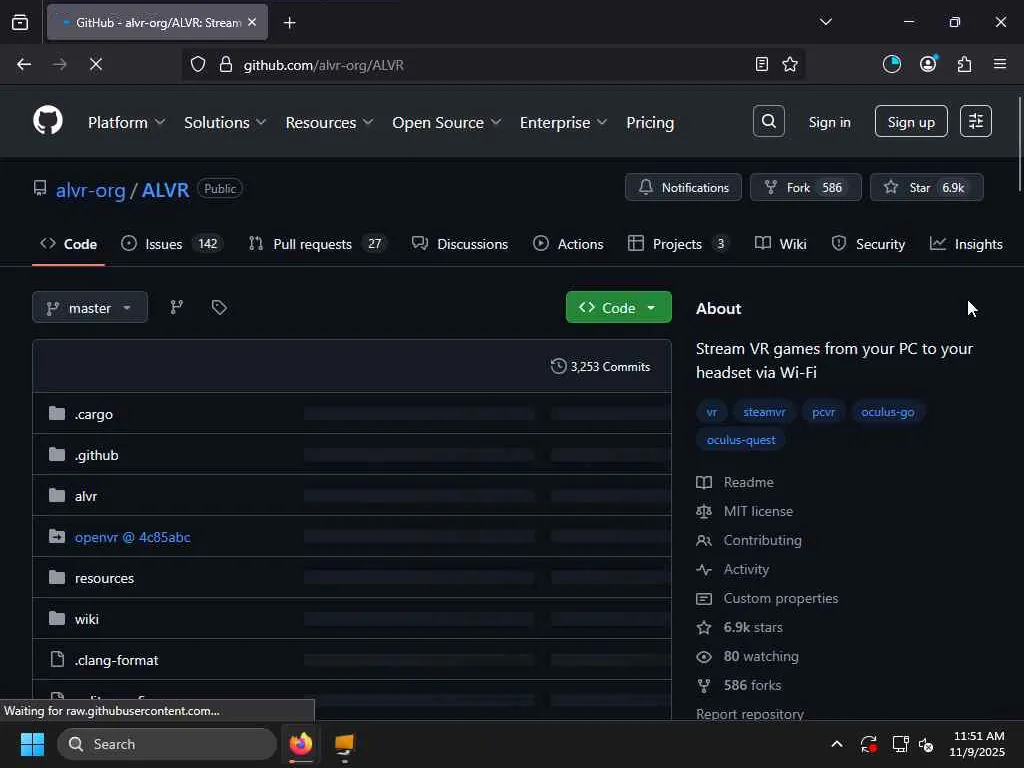Open the alvr-org owner link
This screenshot has width=1024, height=768.
pos(90,190)
